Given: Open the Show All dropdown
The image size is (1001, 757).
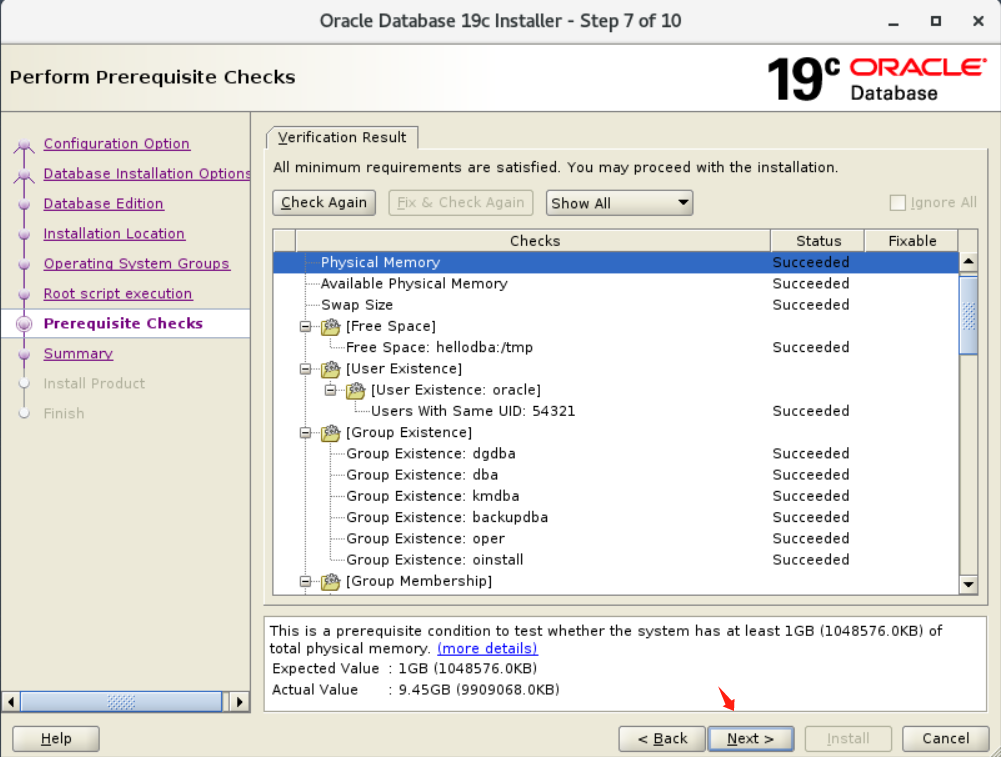Looking at the screenshot, I should (x=619, y=203).
